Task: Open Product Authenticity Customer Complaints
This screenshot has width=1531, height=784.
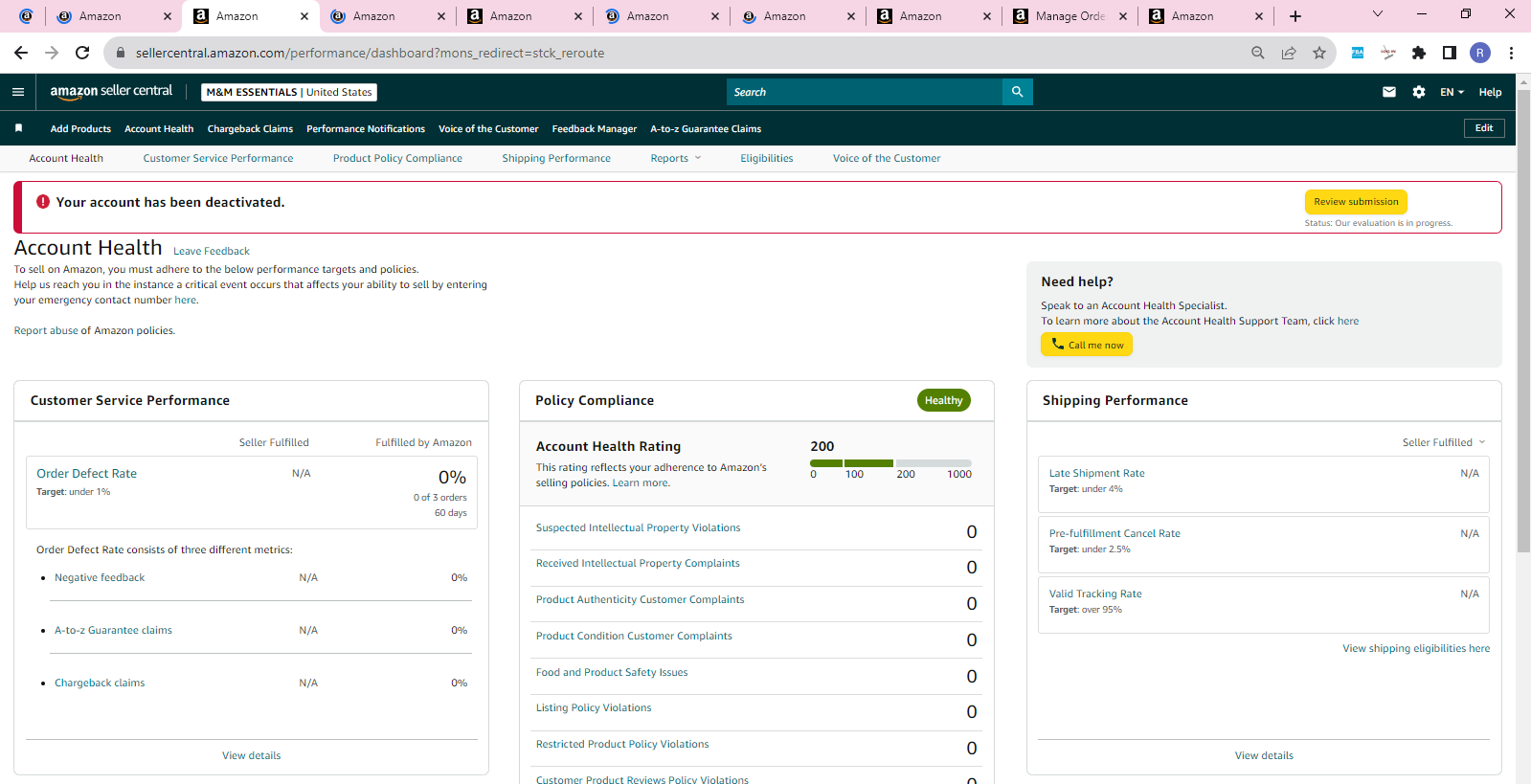Action: 640,599
